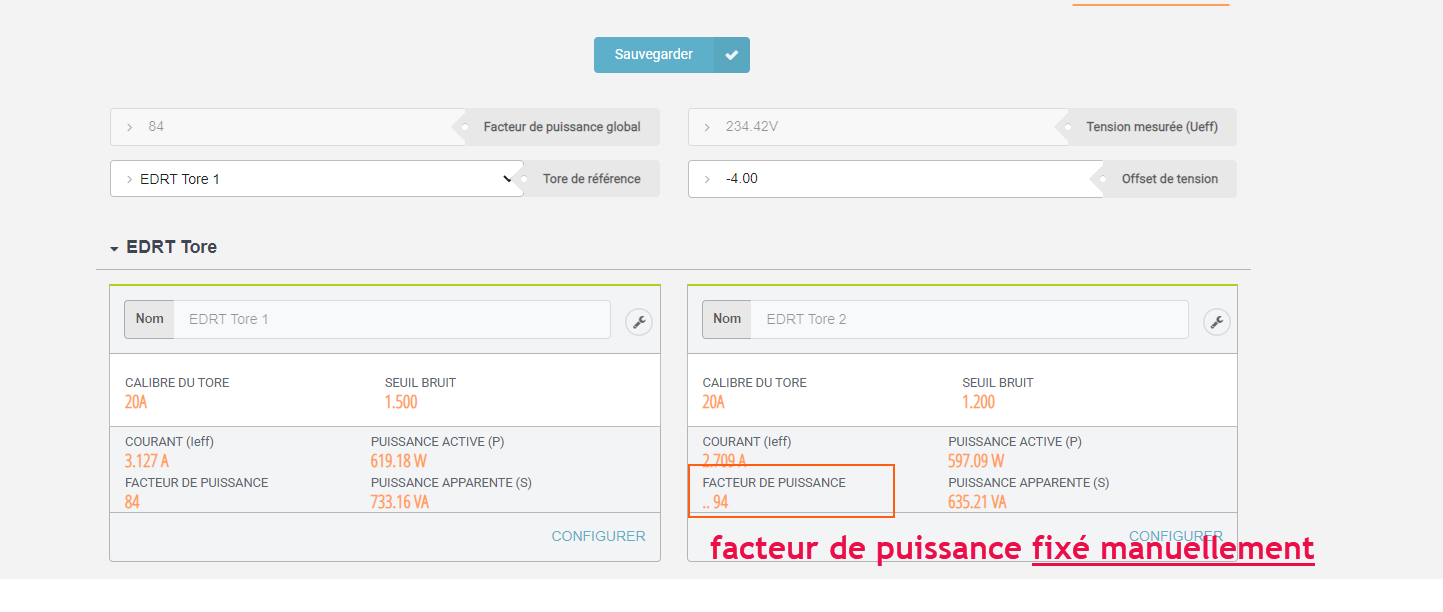Open wrench settings for EDRT Tore 1
The height and width of the screenshot is (612, 1443).
point(639,322)
